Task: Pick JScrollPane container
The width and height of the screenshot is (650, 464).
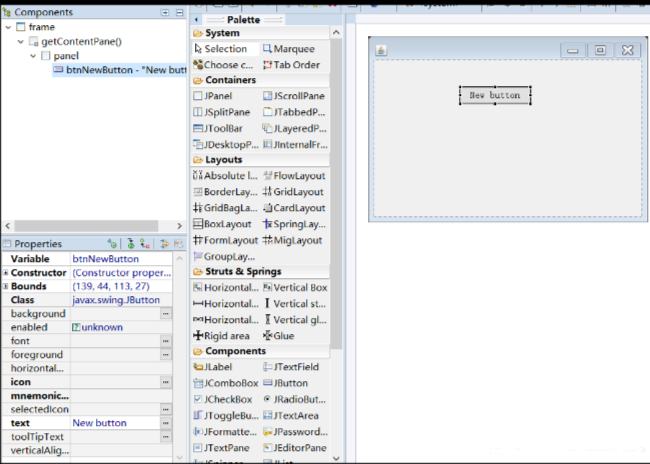Action: tap(294, 96)
